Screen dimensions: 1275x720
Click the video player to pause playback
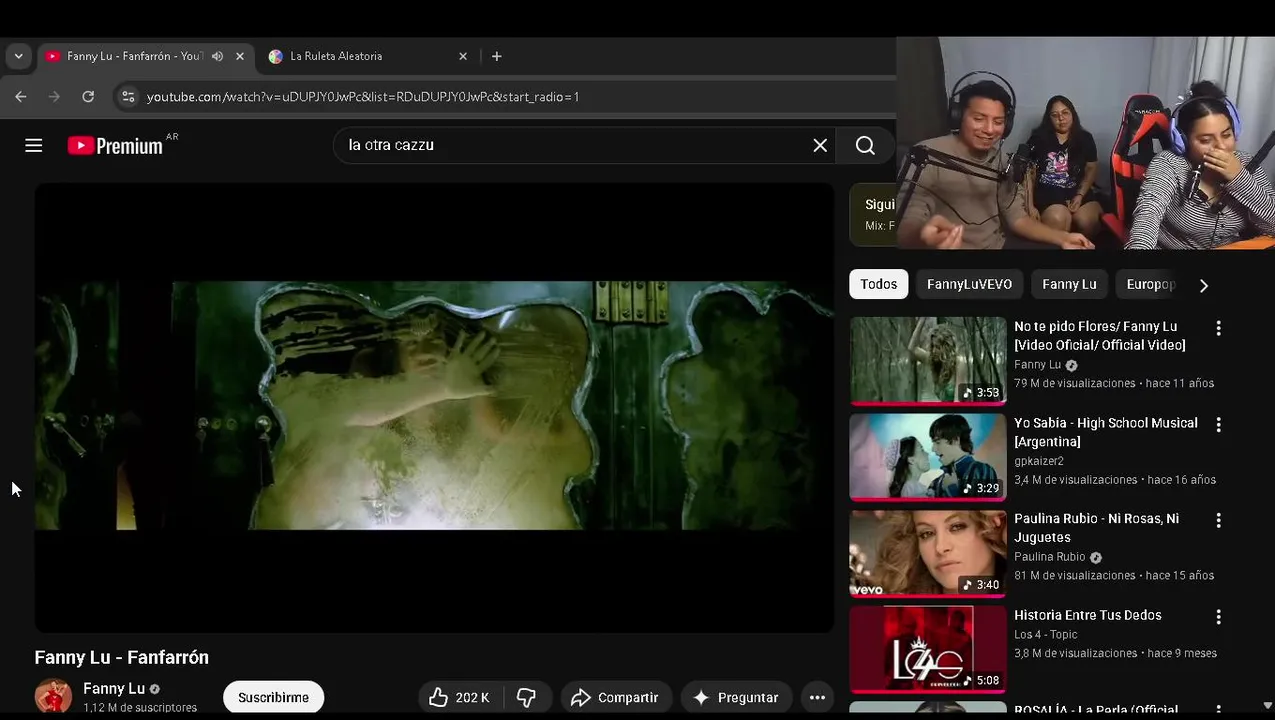(x=434, y=406)
